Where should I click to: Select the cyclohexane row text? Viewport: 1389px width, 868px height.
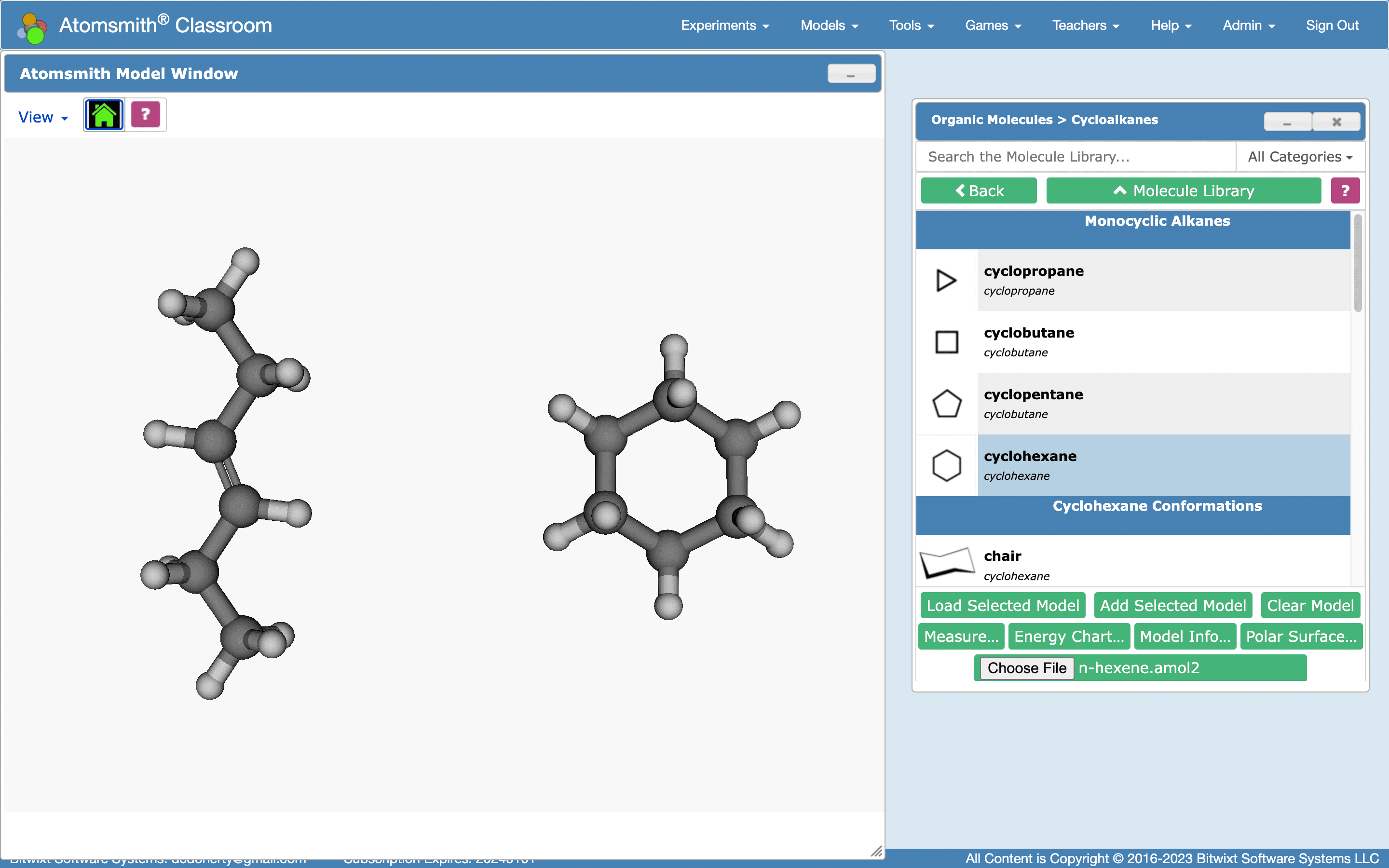pyautogui.click(x=1164, y=465)
